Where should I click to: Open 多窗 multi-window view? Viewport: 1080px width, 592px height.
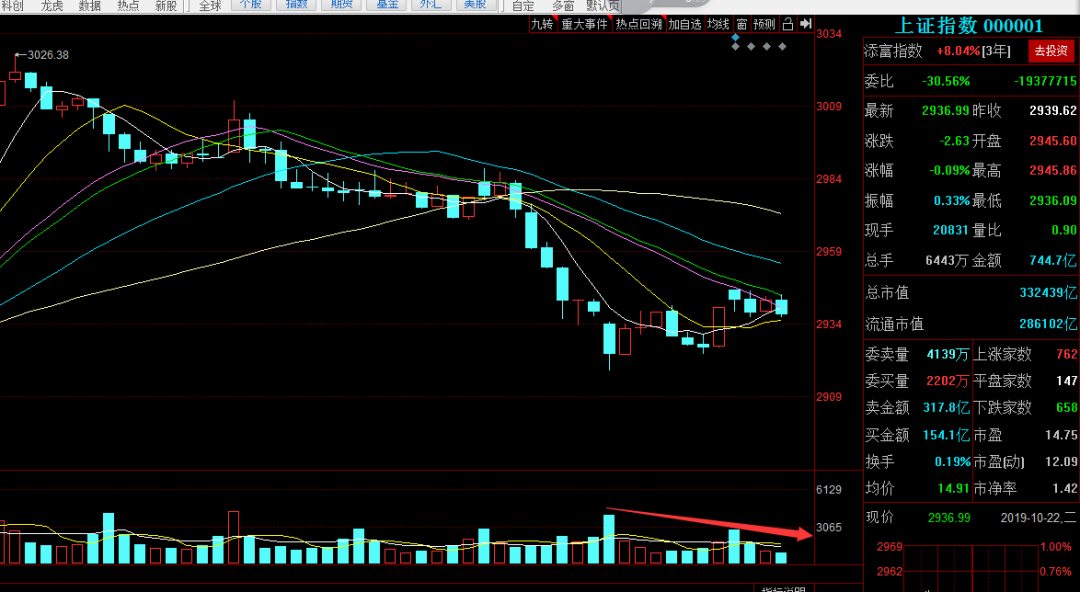pos(562,6)
